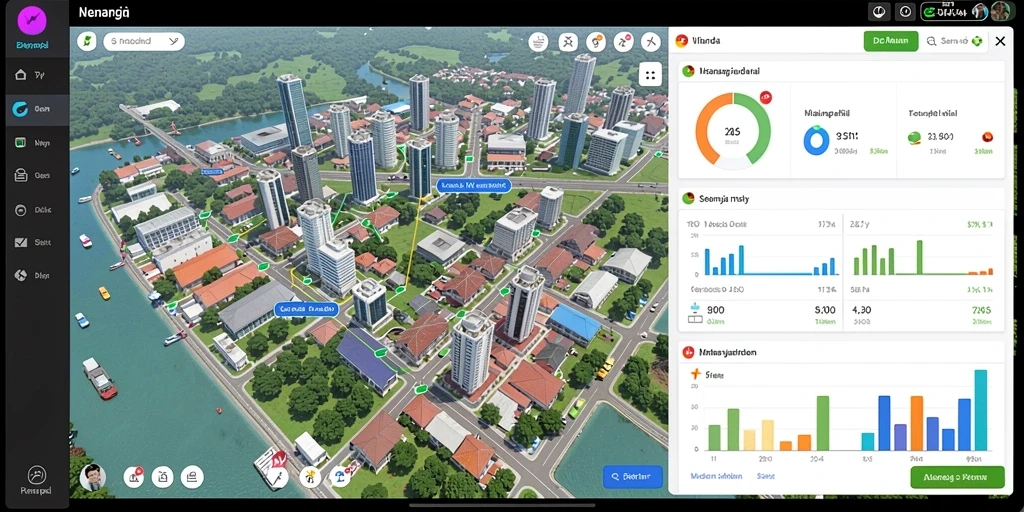Click the orange plus icon above bottom chart
1024x512 pixels.
tap(695, 375)
